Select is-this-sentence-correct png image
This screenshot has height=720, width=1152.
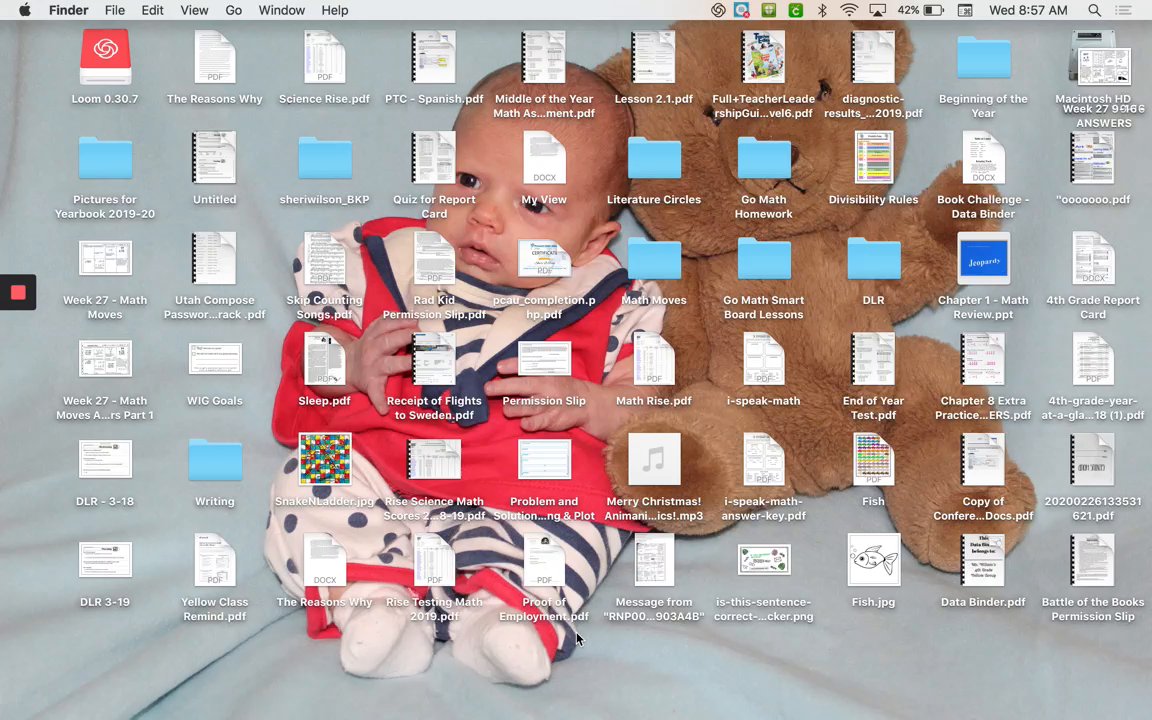pos(763,560)
